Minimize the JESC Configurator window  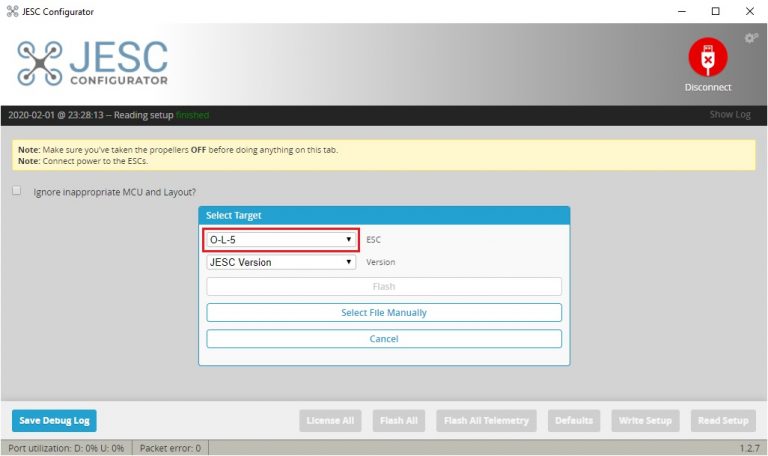click(682, 11)
